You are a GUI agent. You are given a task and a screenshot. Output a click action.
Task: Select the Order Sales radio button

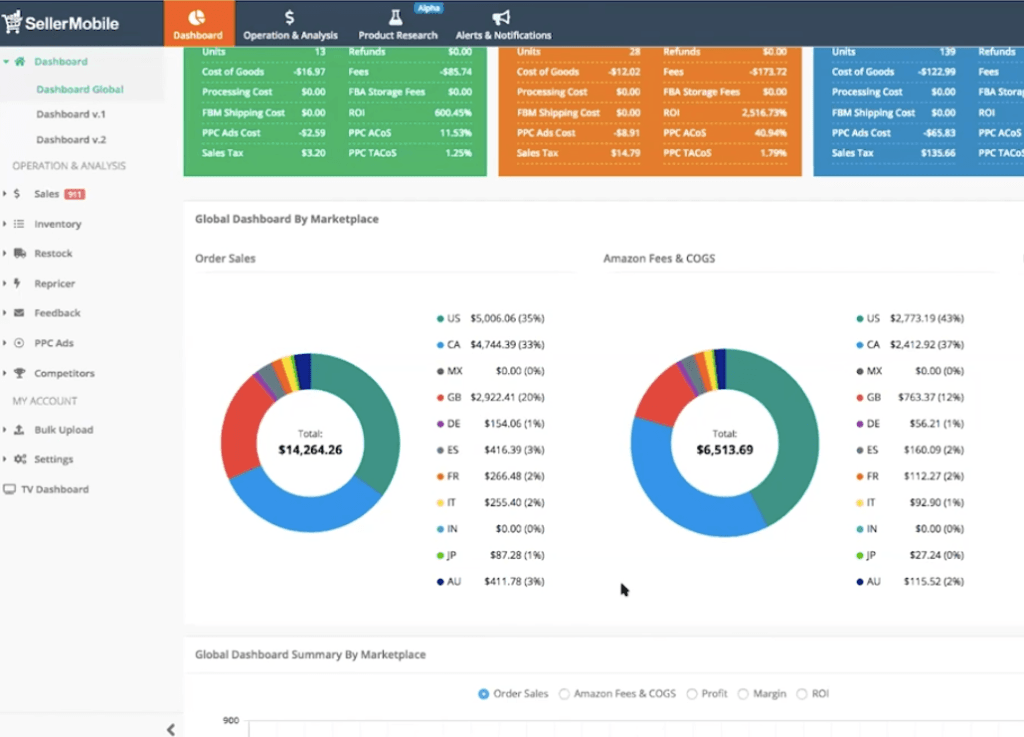click(483, 694)
